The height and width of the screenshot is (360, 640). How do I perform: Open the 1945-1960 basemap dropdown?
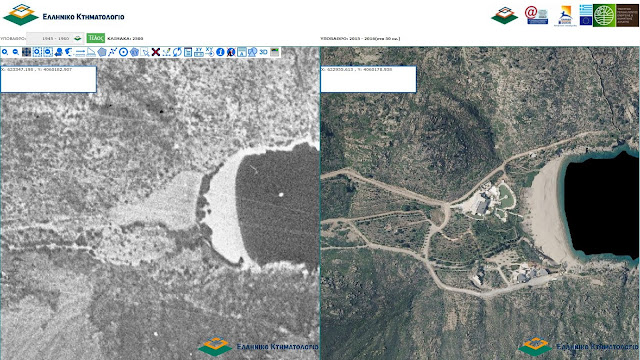click(56, 38)
